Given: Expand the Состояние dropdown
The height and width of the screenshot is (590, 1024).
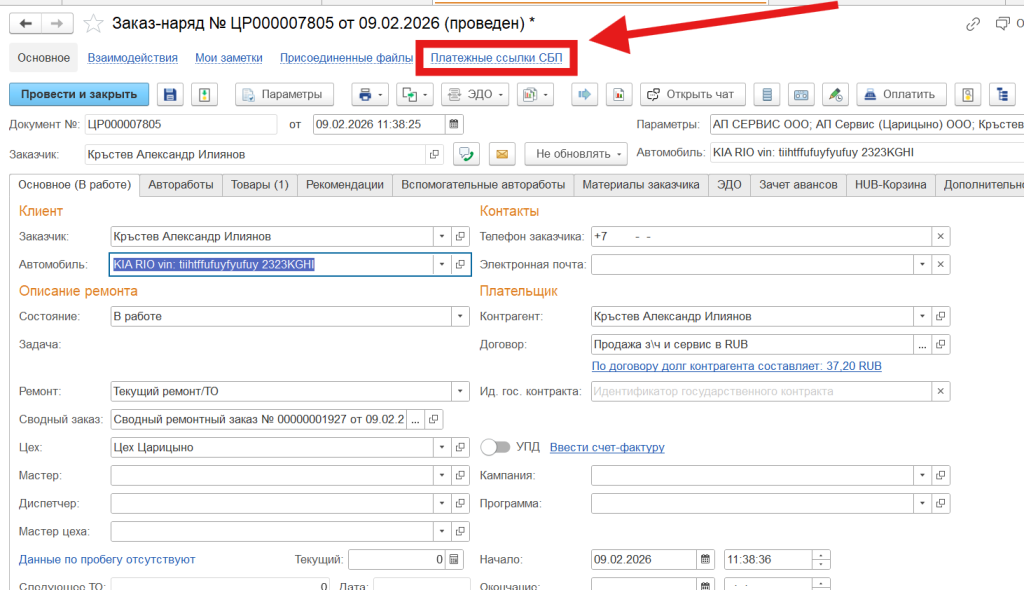Looking at the screenshot, I should click(460, 316).
